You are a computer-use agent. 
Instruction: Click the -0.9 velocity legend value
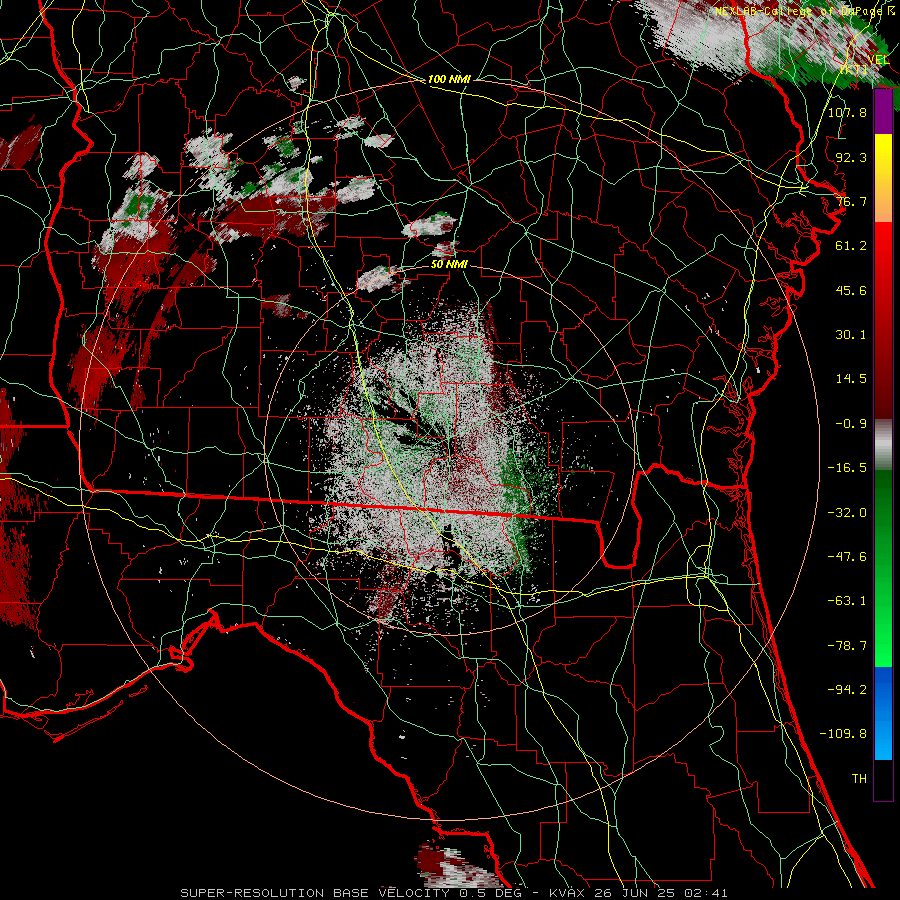pyautogui.click(x=851, y=424)
